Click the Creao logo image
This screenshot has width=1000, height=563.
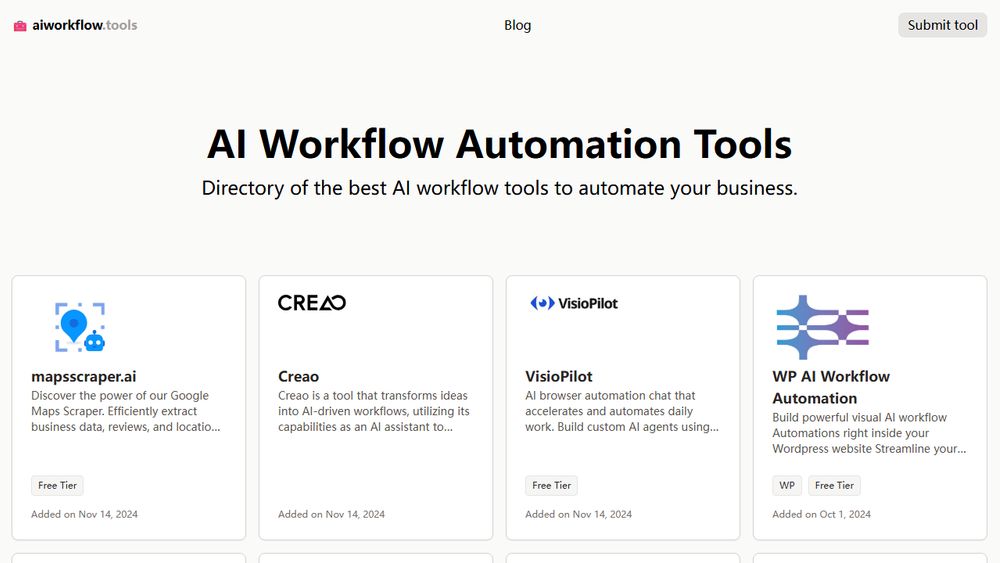click(x=312, y=303)
